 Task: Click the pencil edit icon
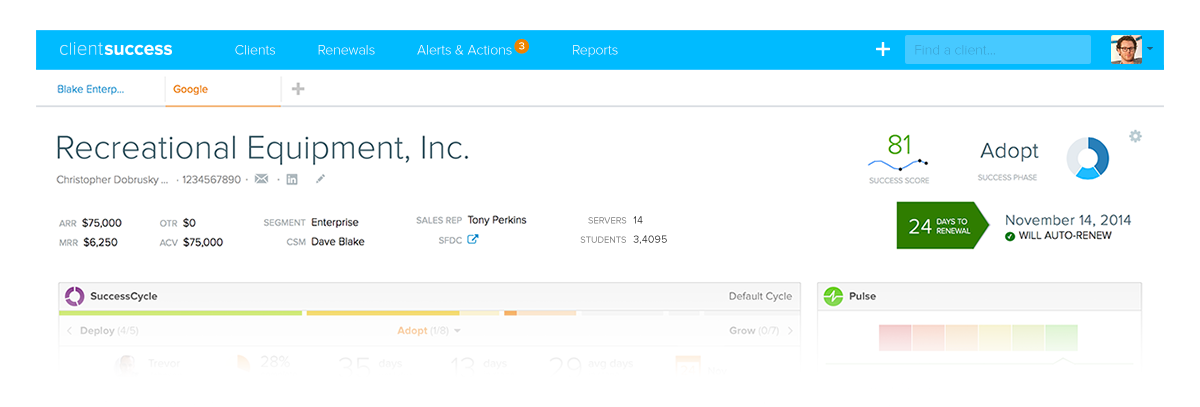(x=320, y=179)
